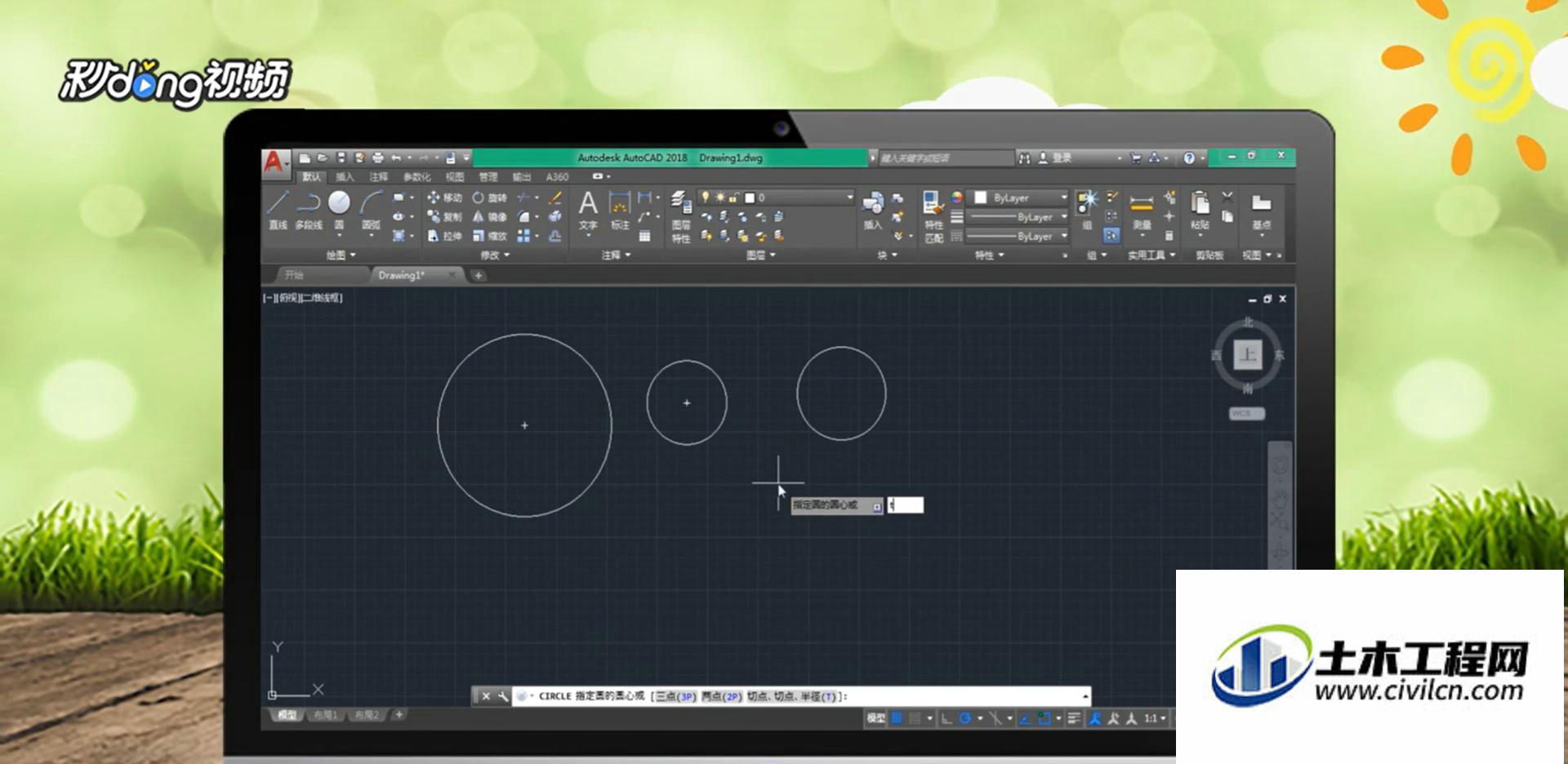
Task: Expand the 修改 (Modify) panel
Action: [x=495, y=255]
